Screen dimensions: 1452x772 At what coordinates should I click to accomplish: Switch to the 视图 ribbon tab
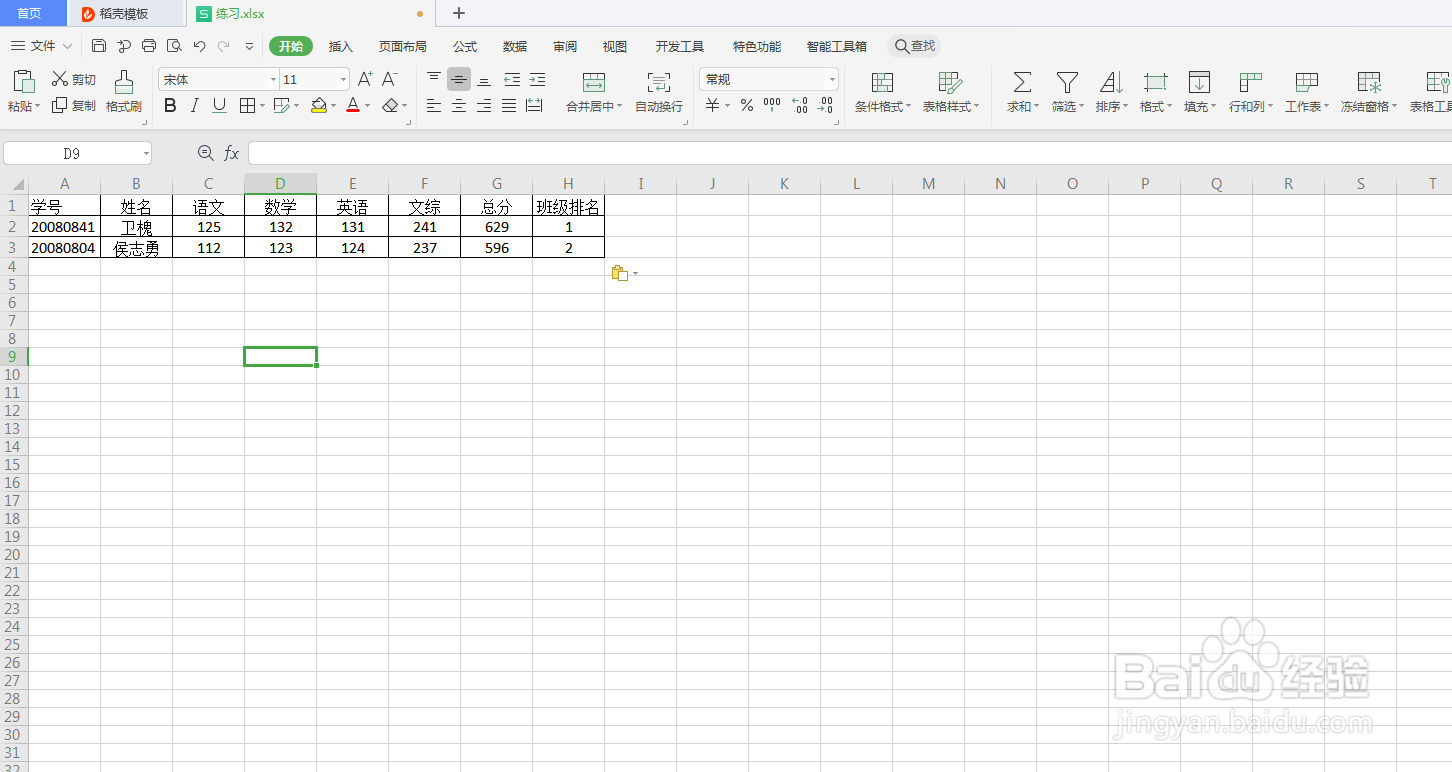coord(615,46)
